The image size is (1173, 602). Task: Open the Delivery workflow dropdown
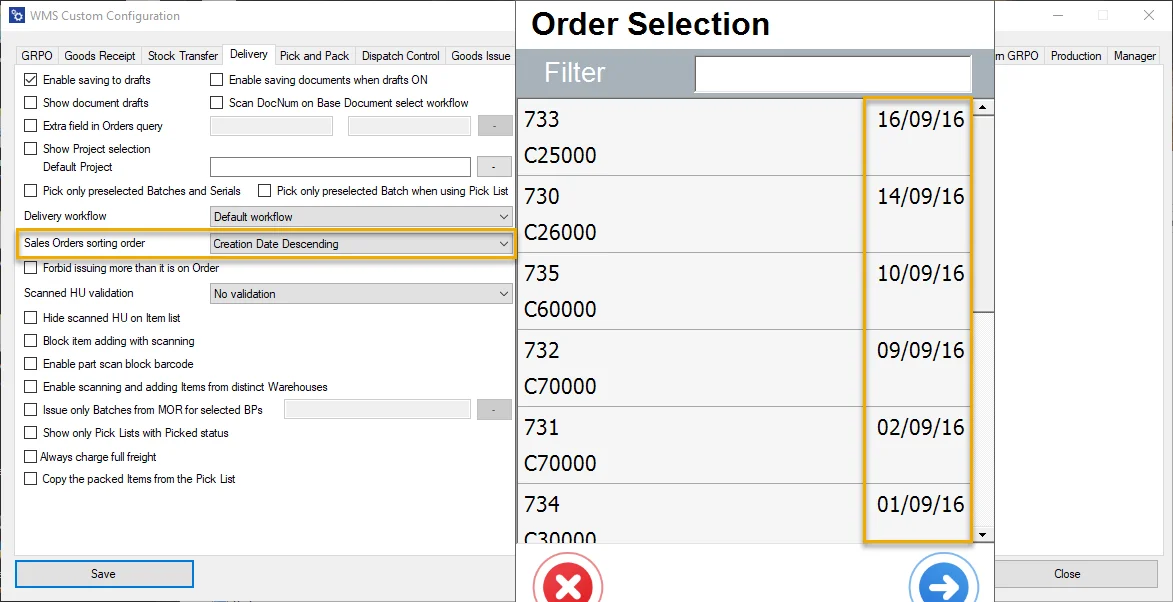click(361, 217)
